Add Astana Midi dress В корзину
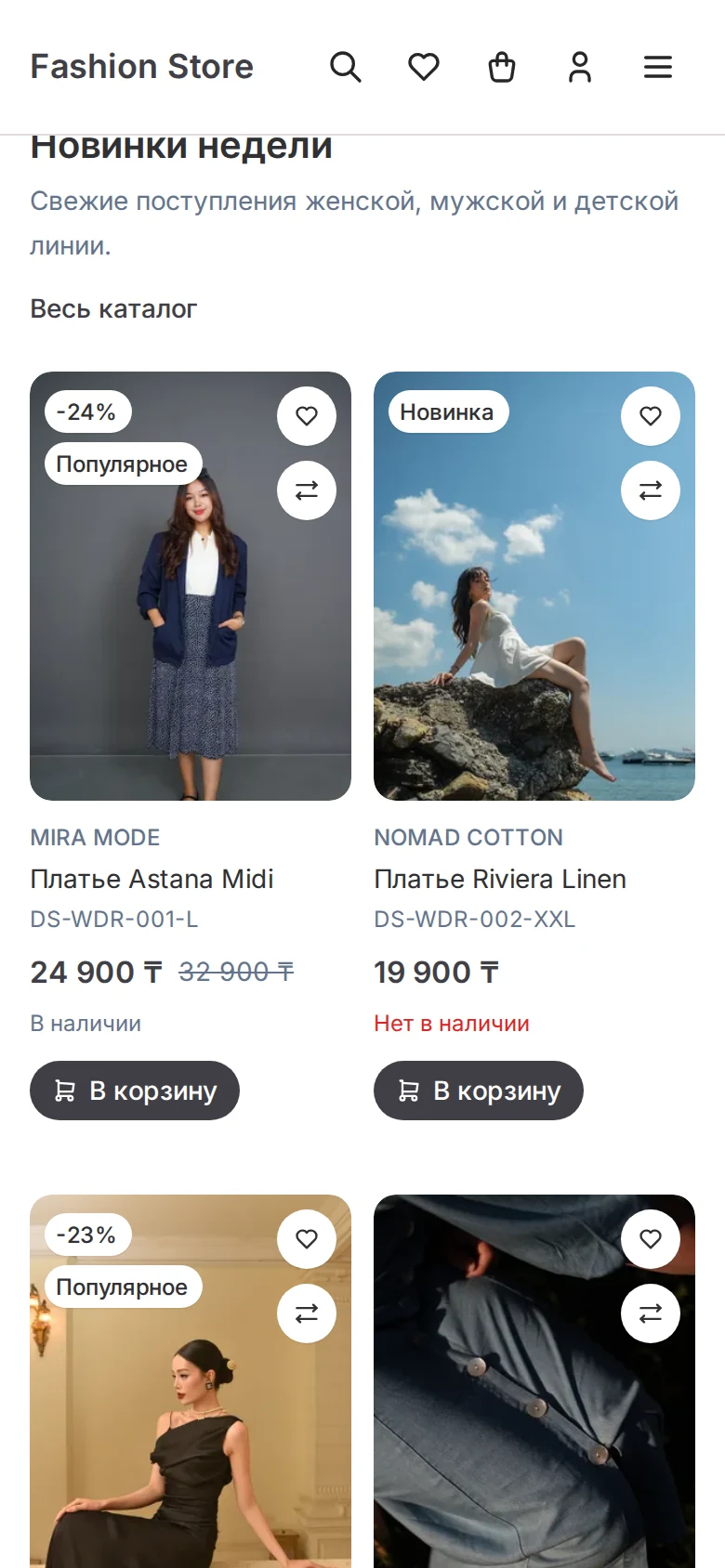Screen dimensions: 725x1568 click(135, 1091)
